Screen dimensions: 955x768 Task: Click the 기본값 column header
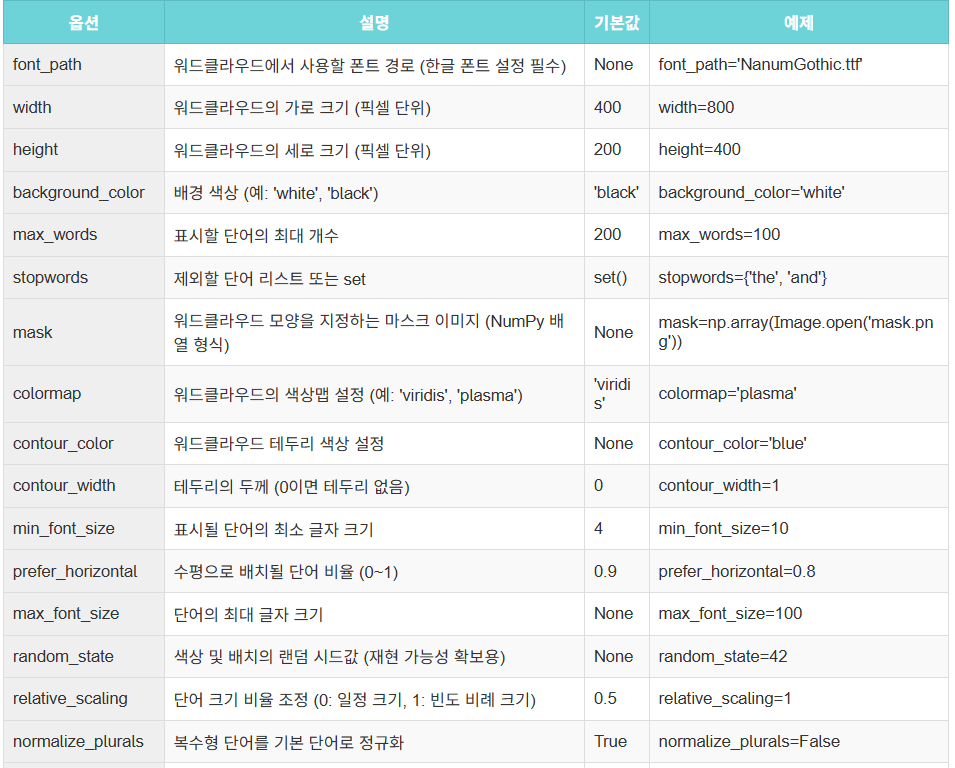point(616,23)
